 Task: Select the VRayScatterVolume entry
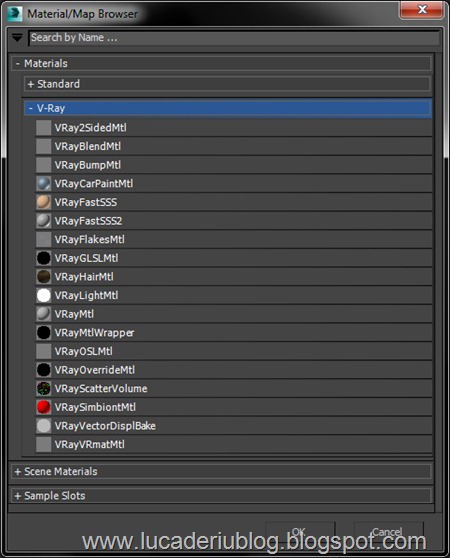pos(234,389)
